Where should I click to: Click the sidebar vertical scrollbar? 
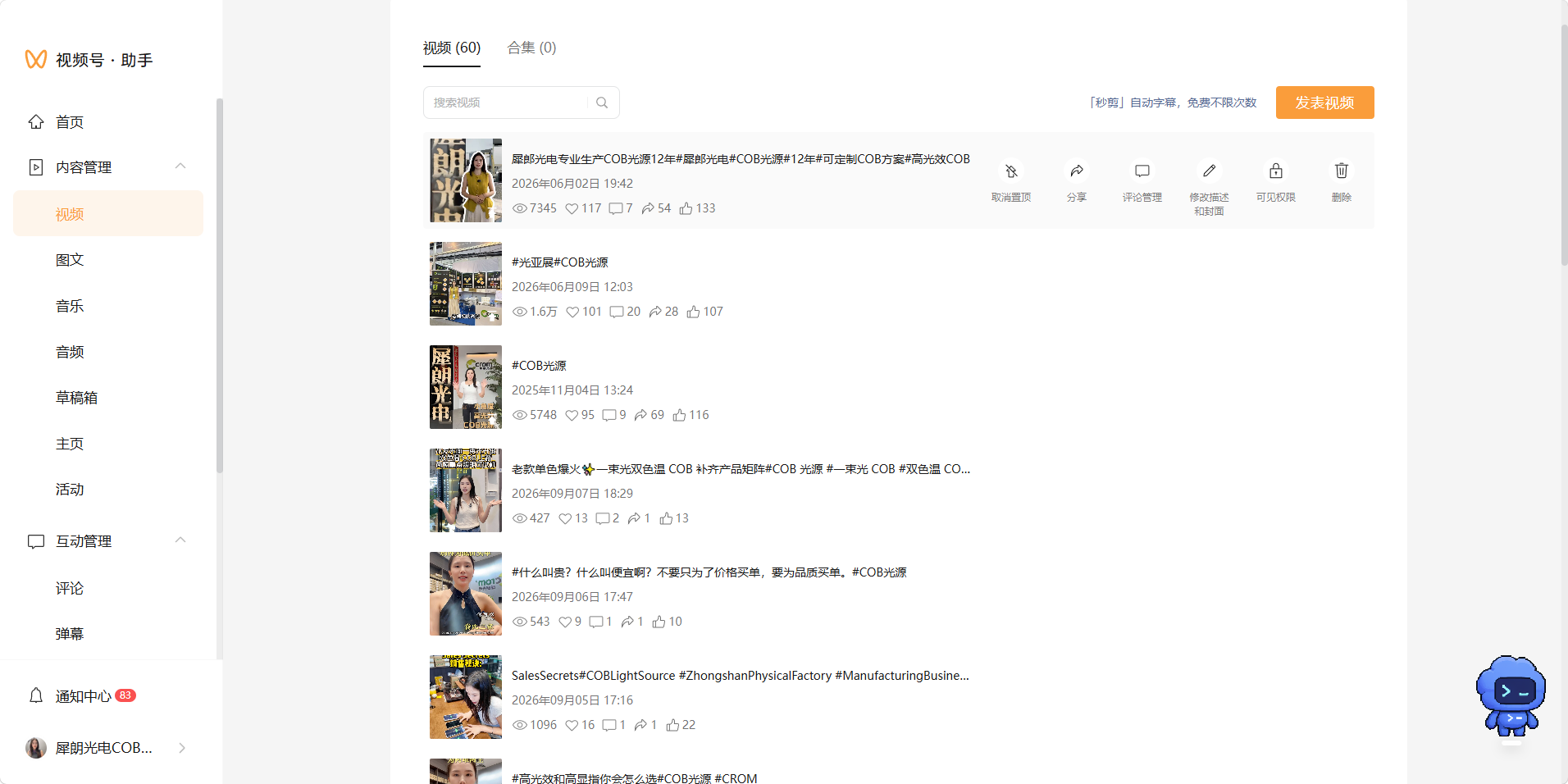point(219,285)
